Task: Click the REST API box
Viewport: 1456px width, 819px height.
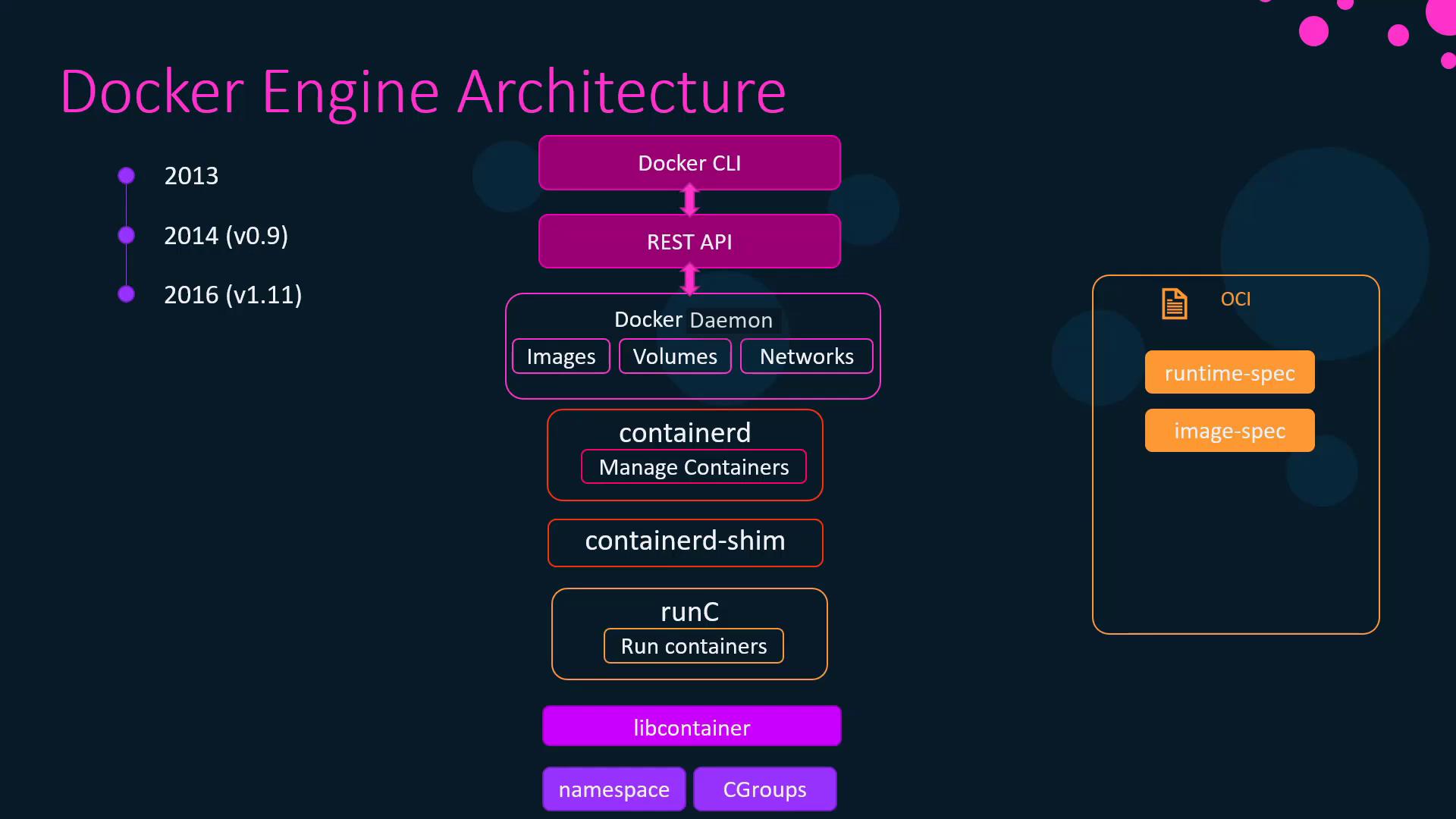Action: pos(689,242)
